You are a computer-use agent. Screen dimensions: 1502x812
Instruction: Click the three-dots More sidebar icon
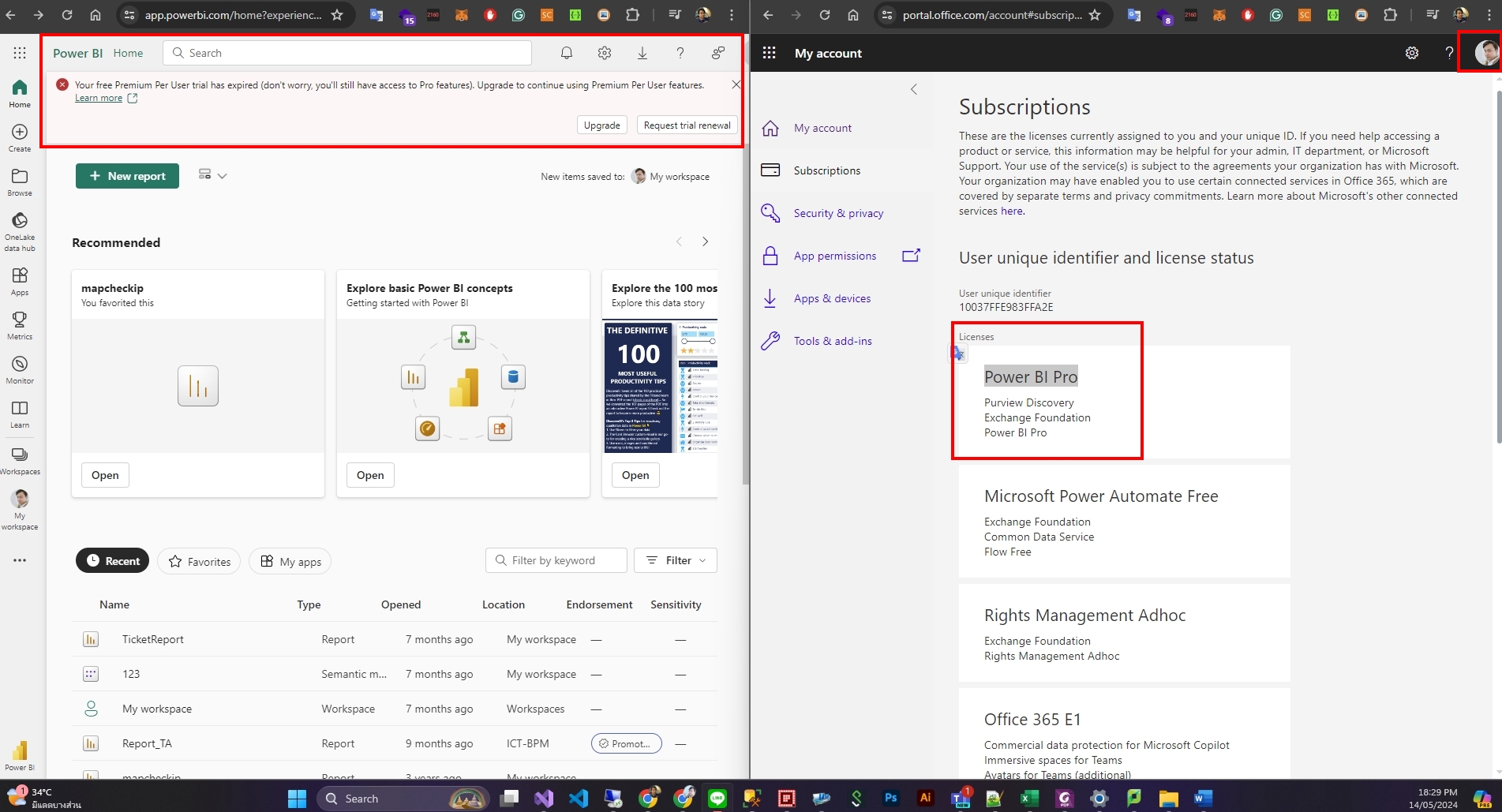(x=20, y=560)
